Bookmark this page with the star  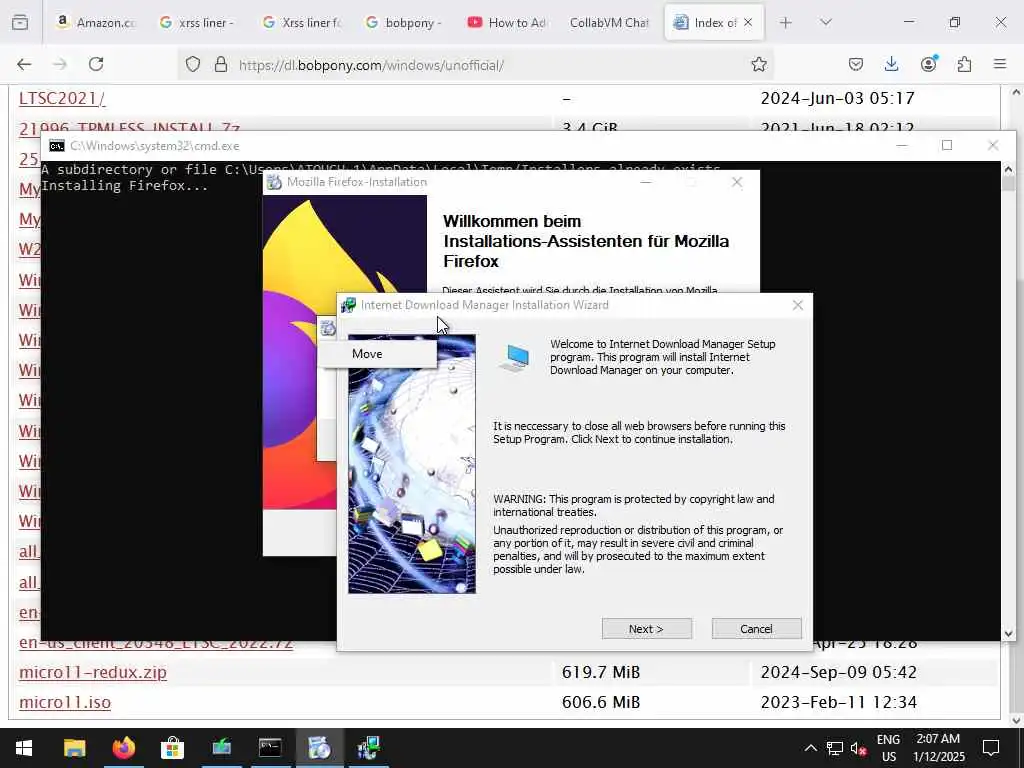click(x=758, y=64)
